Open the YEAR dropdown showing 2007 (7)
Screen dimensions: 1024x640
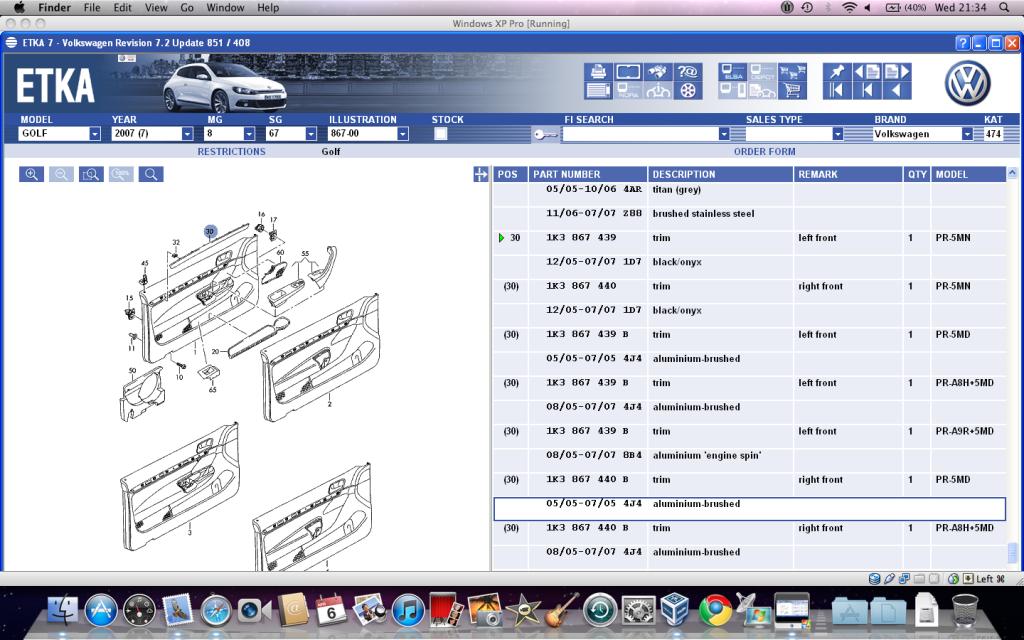point(153,134)
